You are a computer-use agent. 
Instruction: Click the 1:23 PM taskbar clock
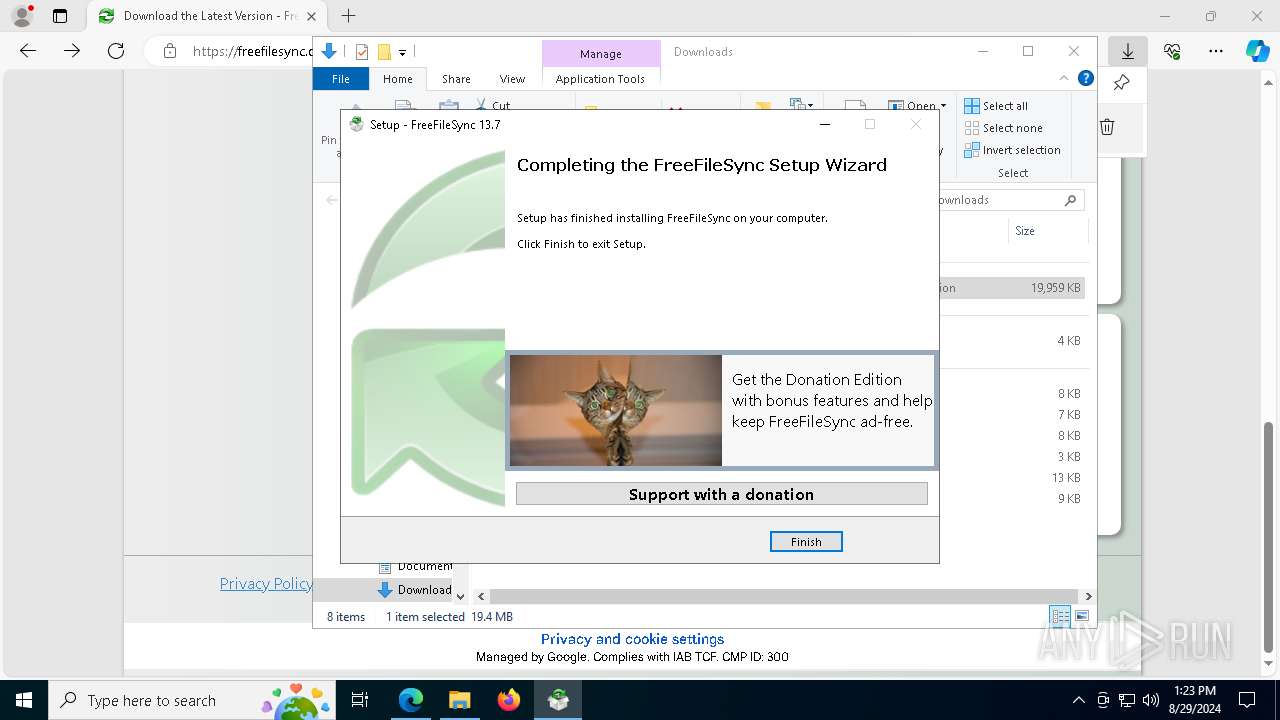click(x=1195, y=700)
